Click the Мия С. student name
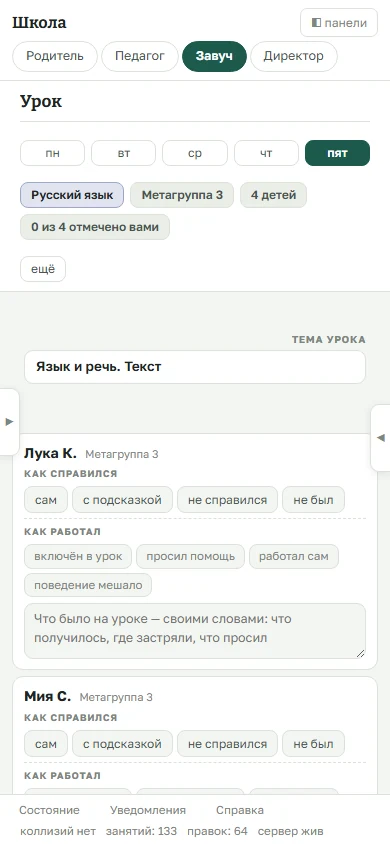This screenshot has width=390, height=844. 47,697
